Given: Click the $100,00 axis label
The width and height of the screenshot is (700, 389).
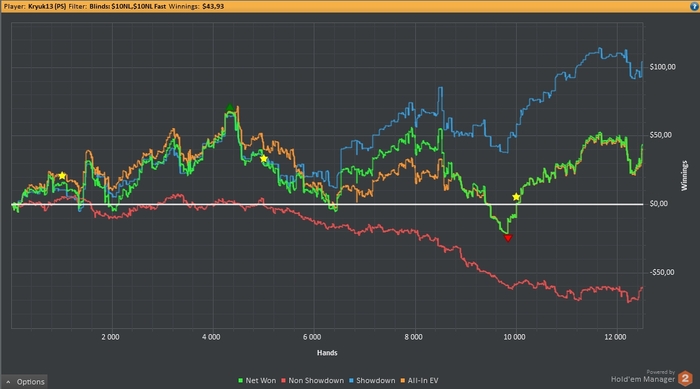Looking at the screenshot, I should (662, 67).
